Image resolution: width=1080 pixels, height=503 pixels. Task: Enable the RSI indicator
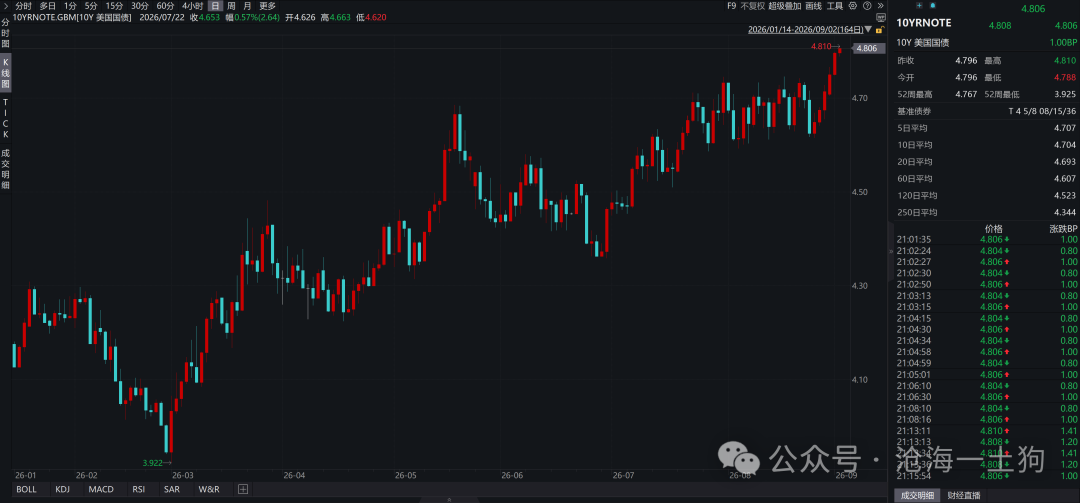pyautogui.click(x=138, y=489)
